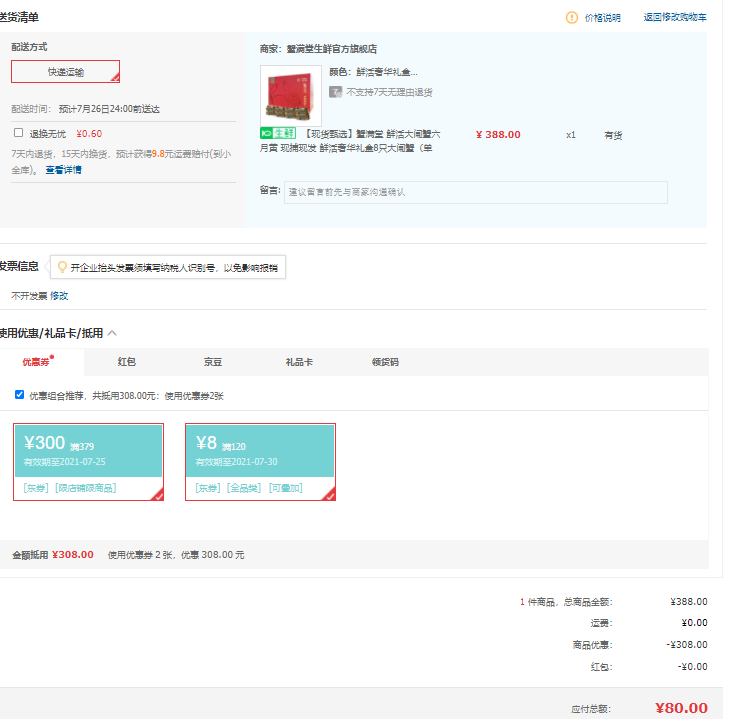The height and width of the screenshot is (719, 729).
Task: Click the lightbulb invoice tip icon
Action: coord(62,267)
